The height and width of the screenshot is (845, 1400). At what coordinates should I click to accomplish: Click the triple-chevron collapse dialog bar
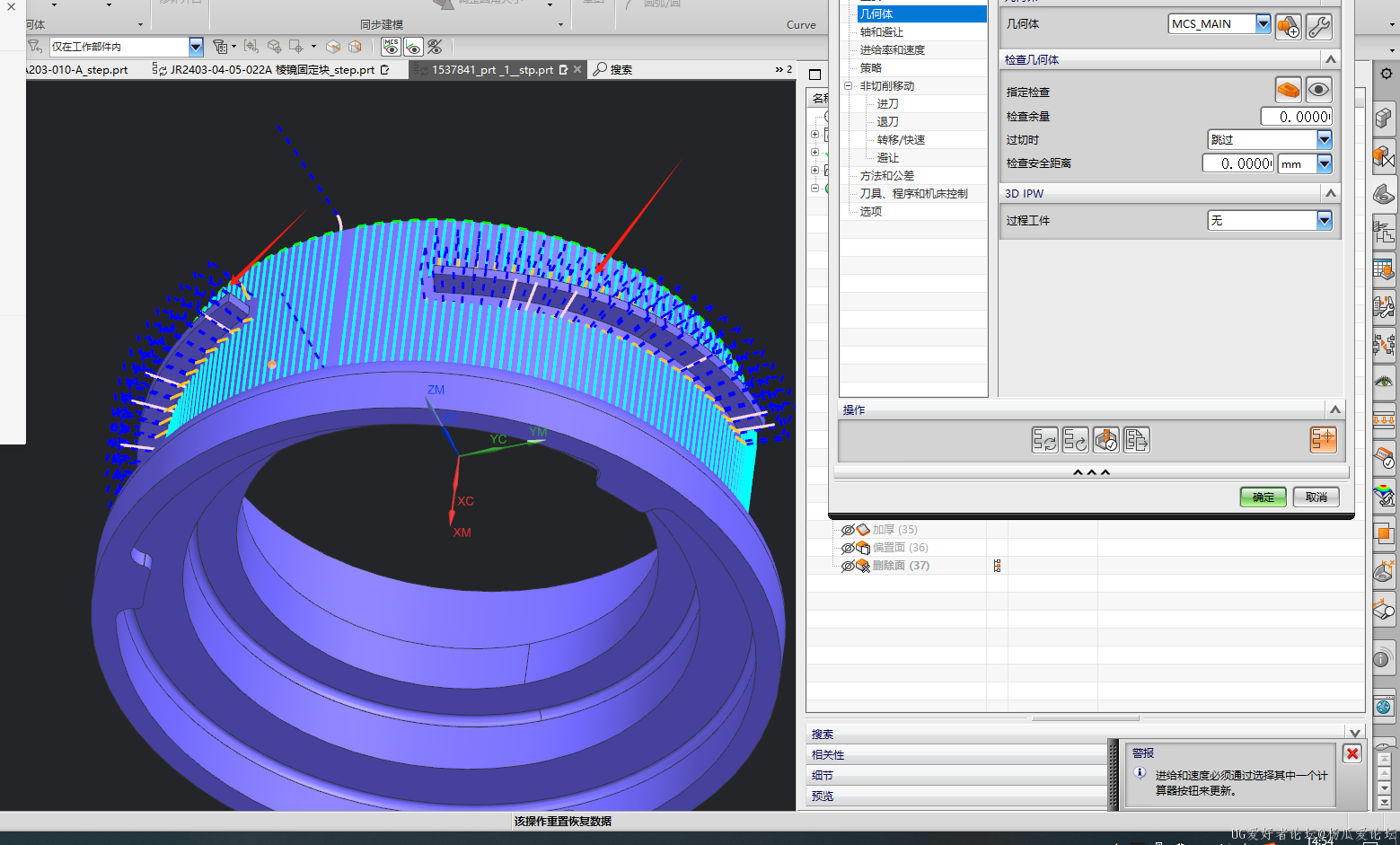[x=1091, y=471]
